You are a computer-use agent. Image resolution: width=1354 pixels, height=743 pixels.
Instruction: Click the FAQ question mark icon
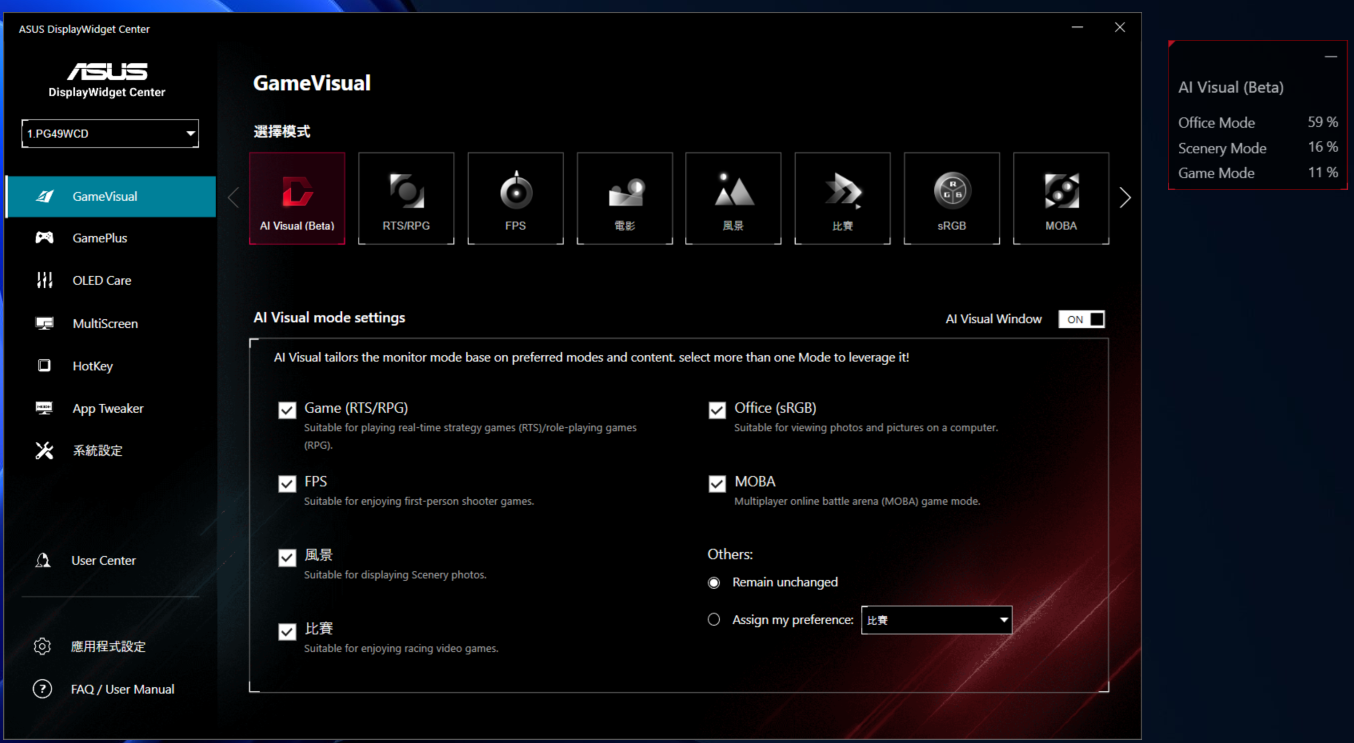pyautogui.click(x=42, y=689)
